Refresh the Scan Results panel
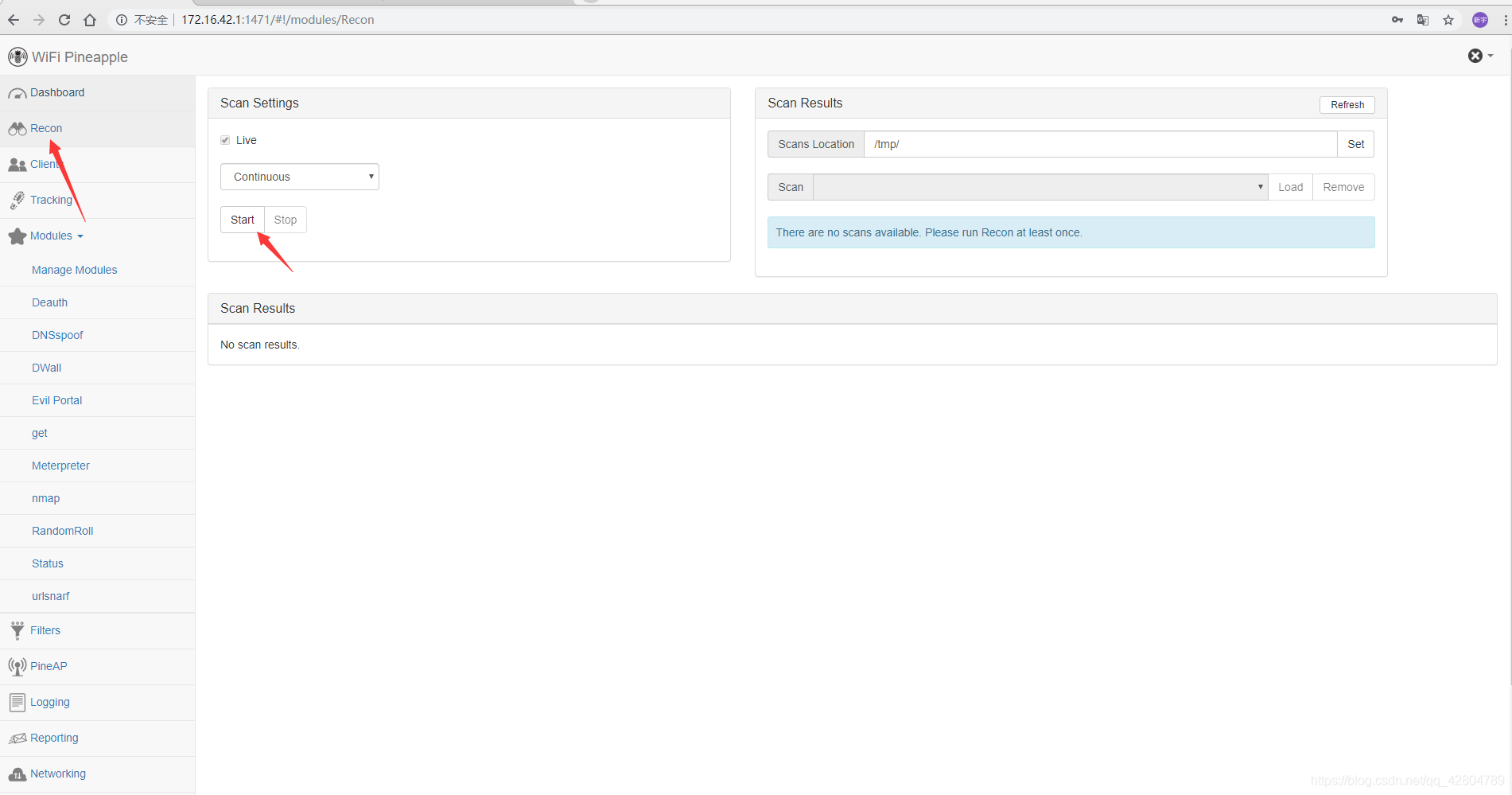 [1347, 104]
